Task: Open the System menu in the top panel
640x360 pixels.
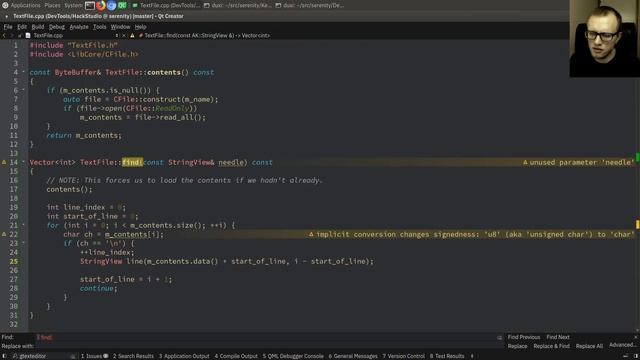Action: click(73, 5)
